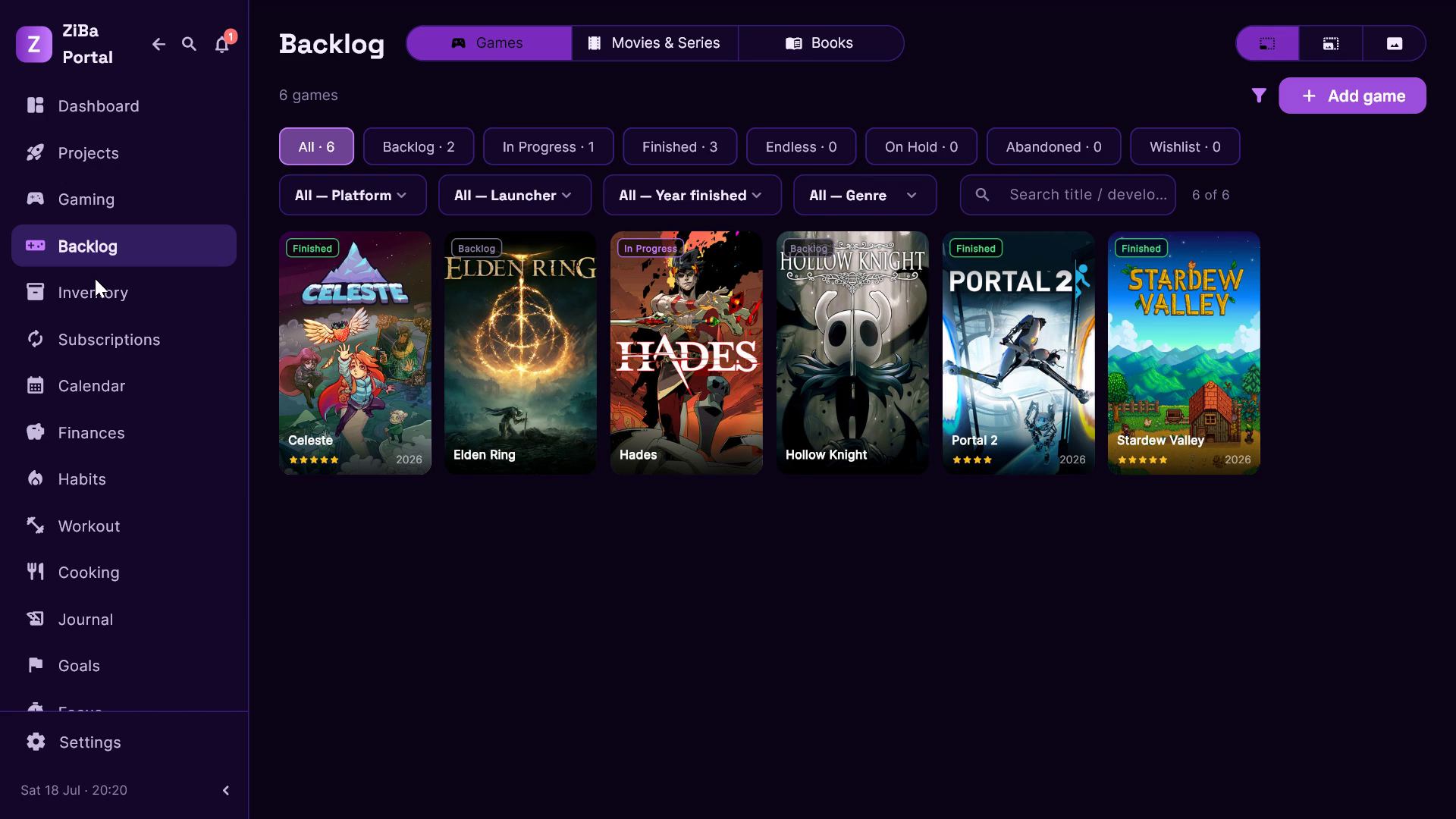Switch to the Games tab
The image size is (1456, 819).
pyautogui.click(x=488, y=43)
